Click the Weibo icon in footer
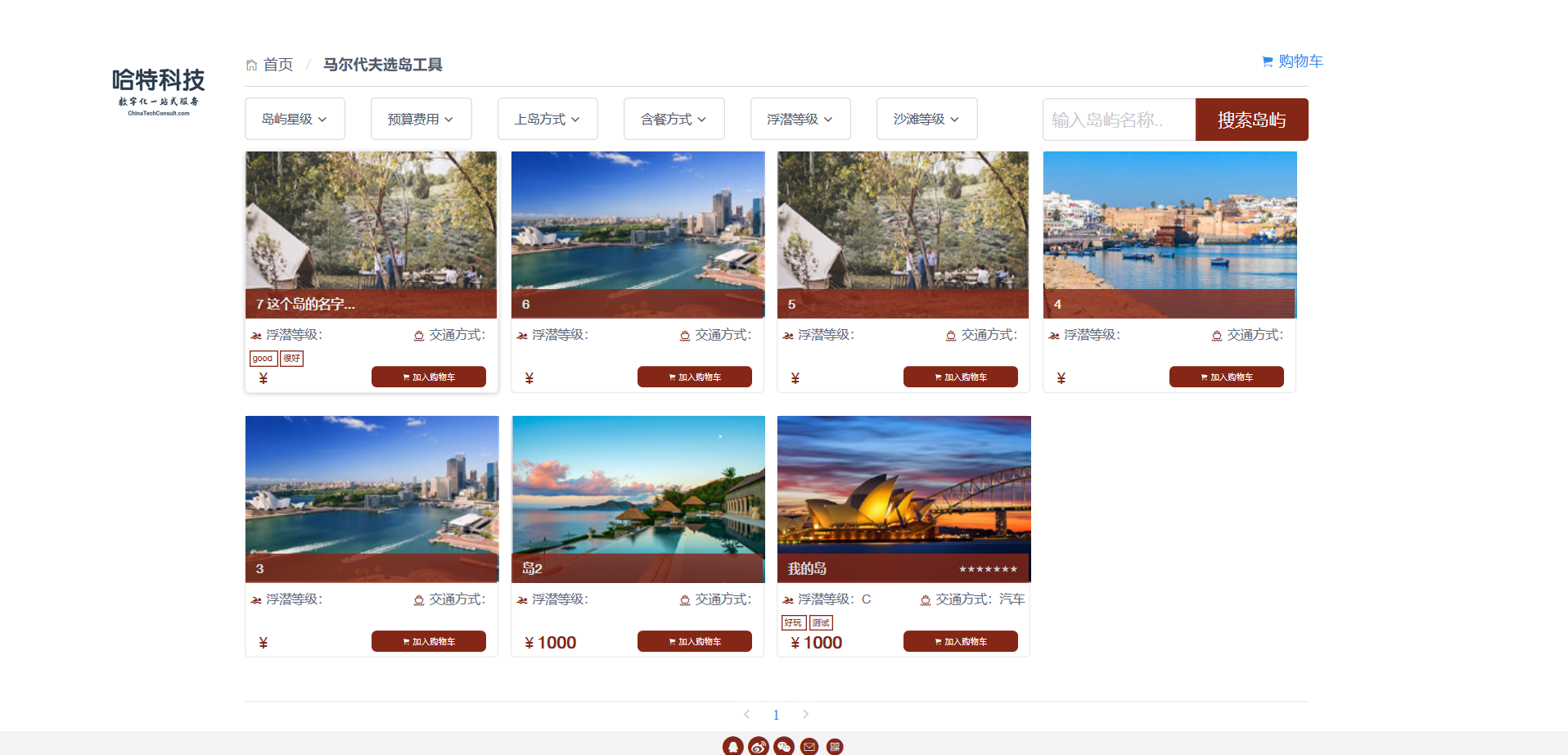 coord(759,746)
